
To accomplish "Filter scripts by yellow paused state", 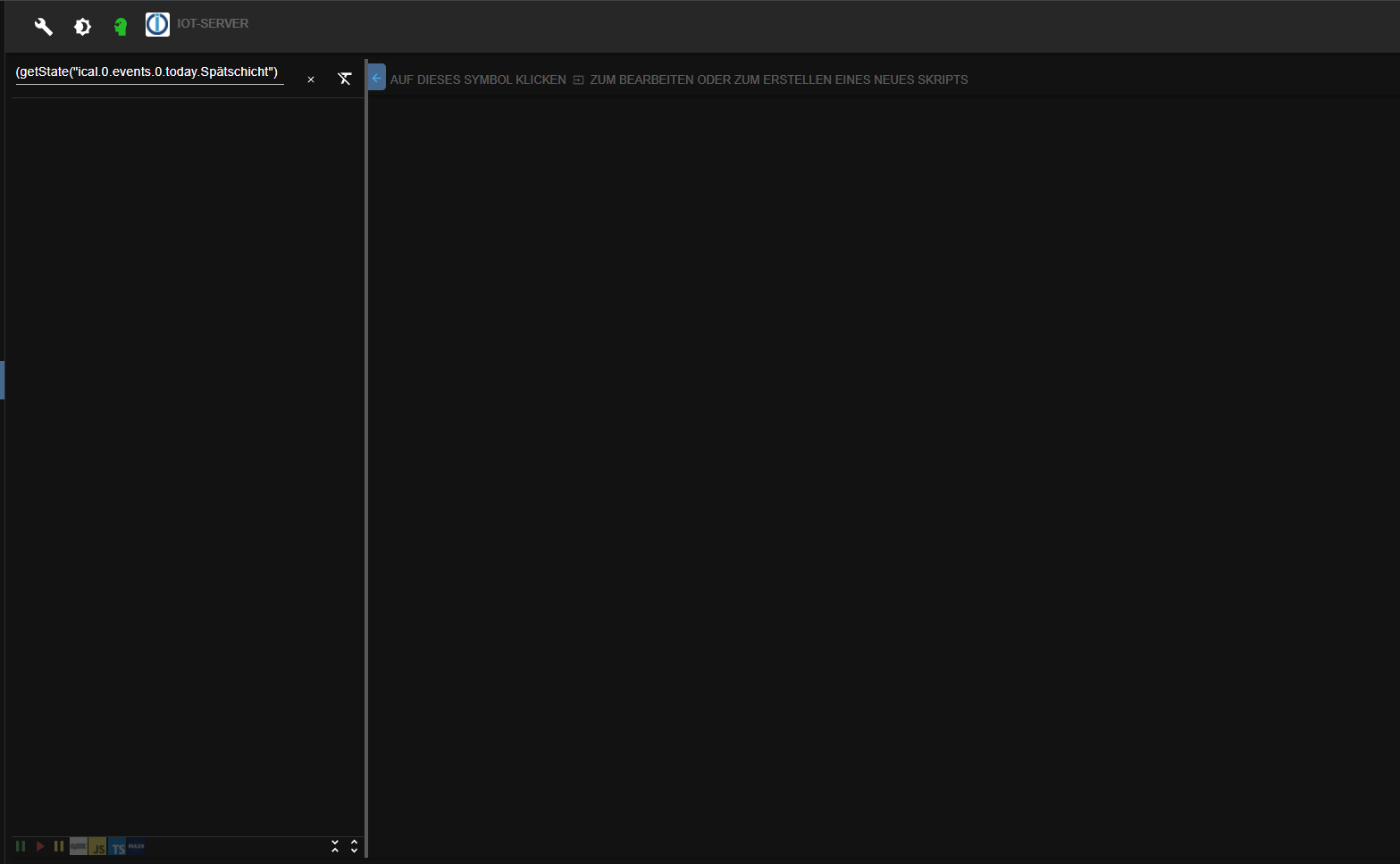I will tap(59, 846).
